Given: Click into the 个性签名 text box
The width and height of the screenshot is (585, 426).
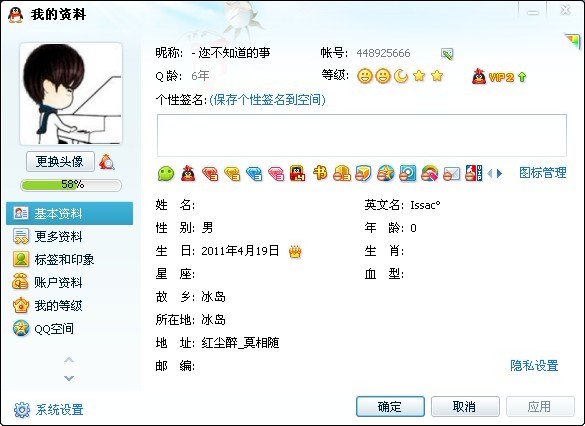Looking at the screenshot, I should [362, 135].
